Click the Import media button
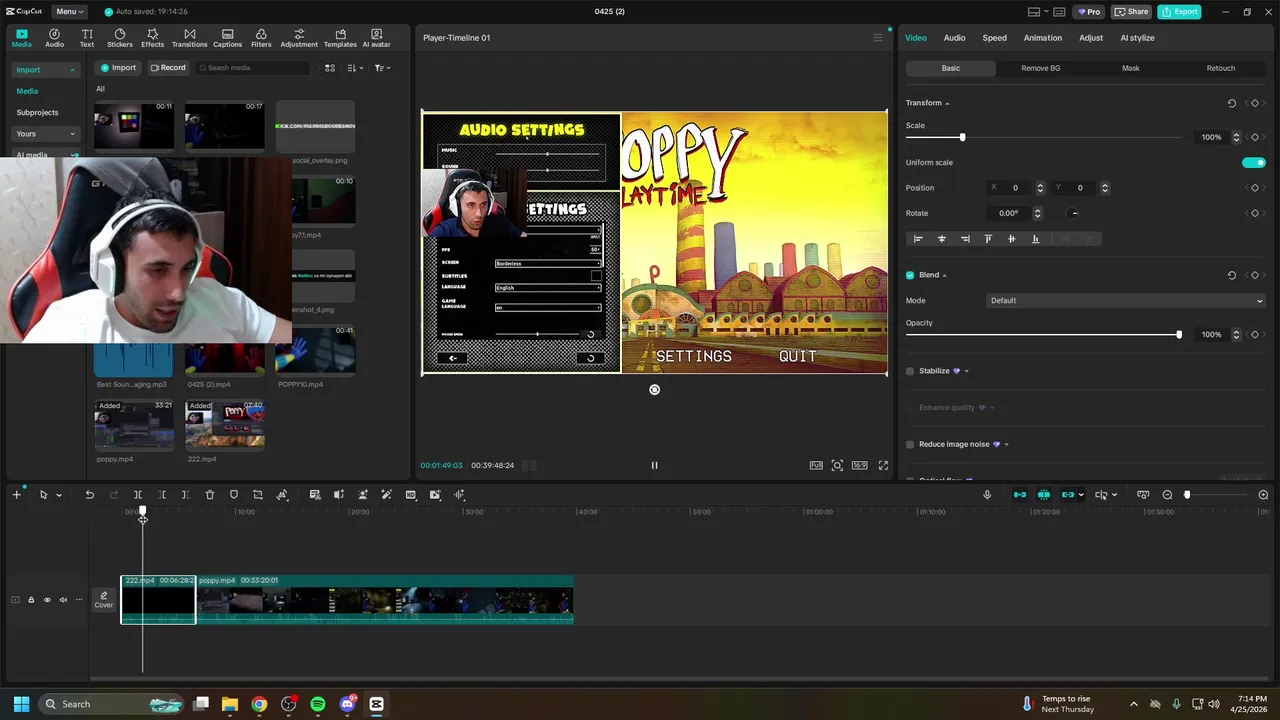 [x=118, y=68]
